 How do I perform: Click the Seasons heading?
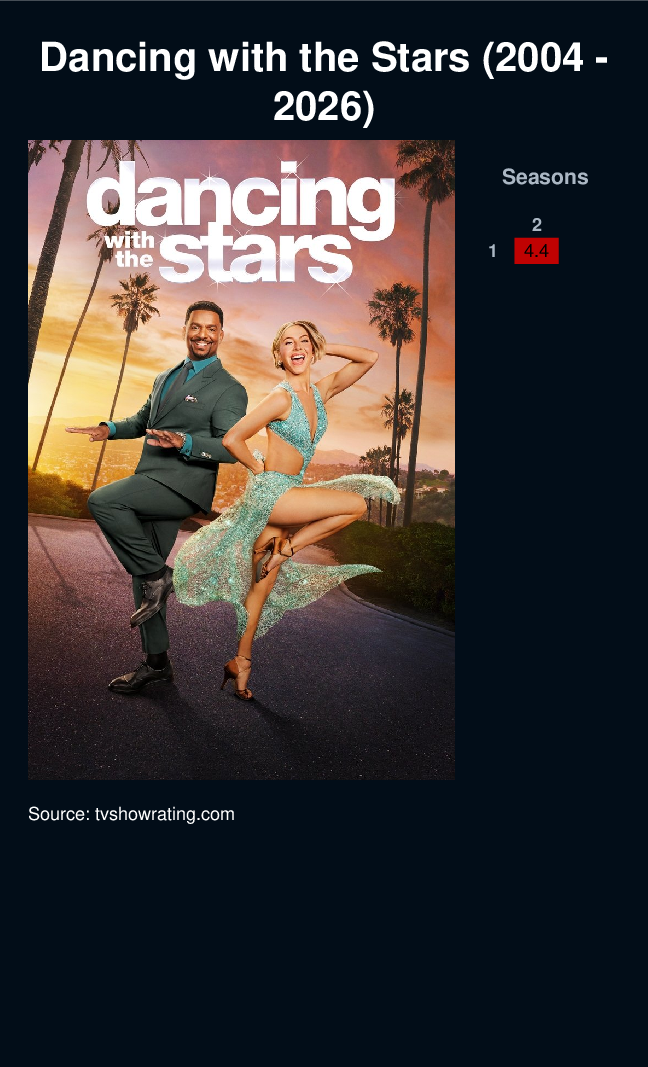pos(545,177)
